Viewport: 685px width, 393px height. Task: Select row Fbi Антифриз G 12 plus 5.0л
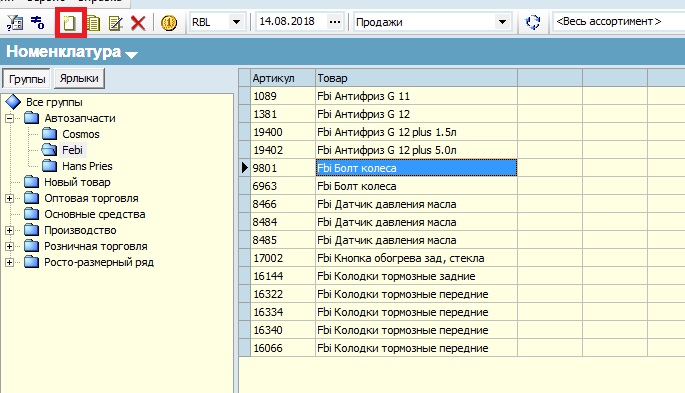pos(416,150)
